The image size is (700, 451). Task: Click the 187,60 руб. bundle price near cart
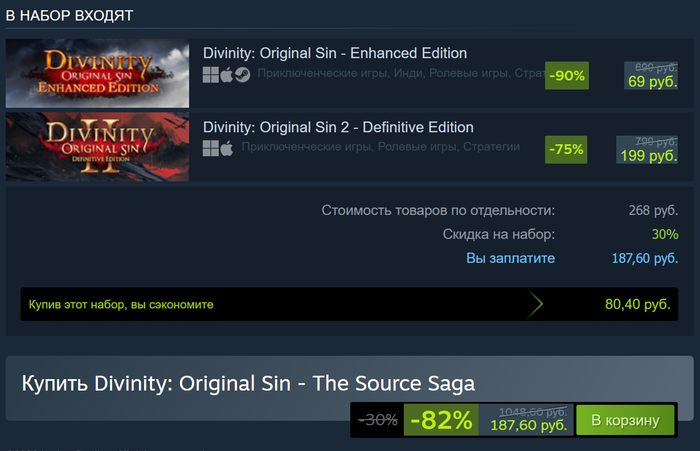528,426
